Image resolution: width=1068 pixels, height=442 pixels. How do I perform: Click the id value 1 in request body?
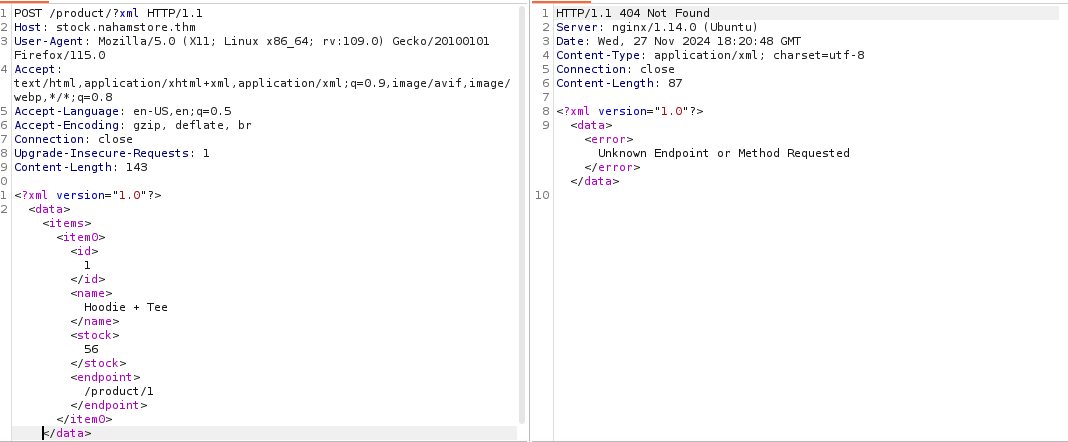click(x=87, y=265)
